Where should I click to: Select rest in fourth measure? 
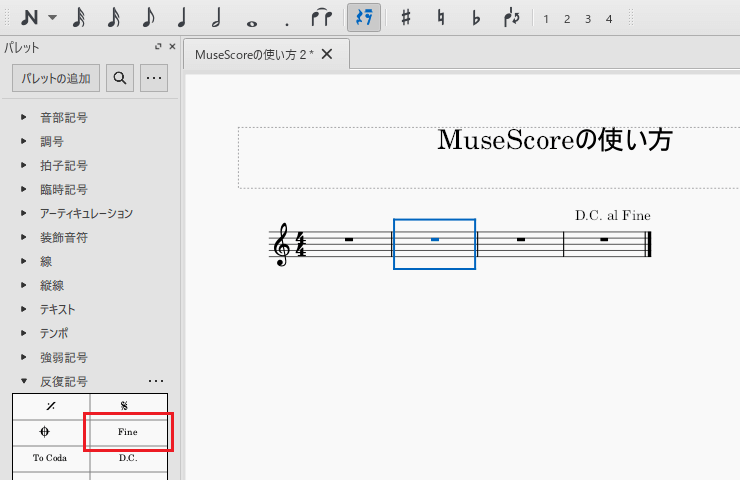(x=604, y=240)
